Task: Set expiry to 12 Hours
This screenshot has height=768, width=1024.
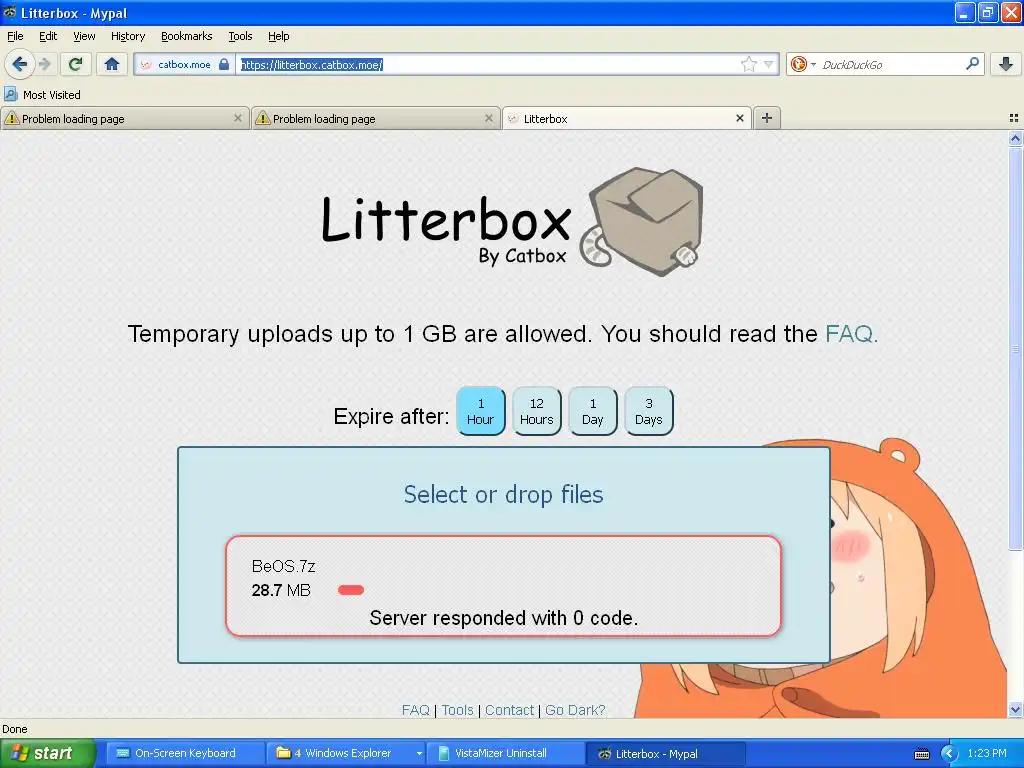Action: pyautogui.click(x=537, y=411)
